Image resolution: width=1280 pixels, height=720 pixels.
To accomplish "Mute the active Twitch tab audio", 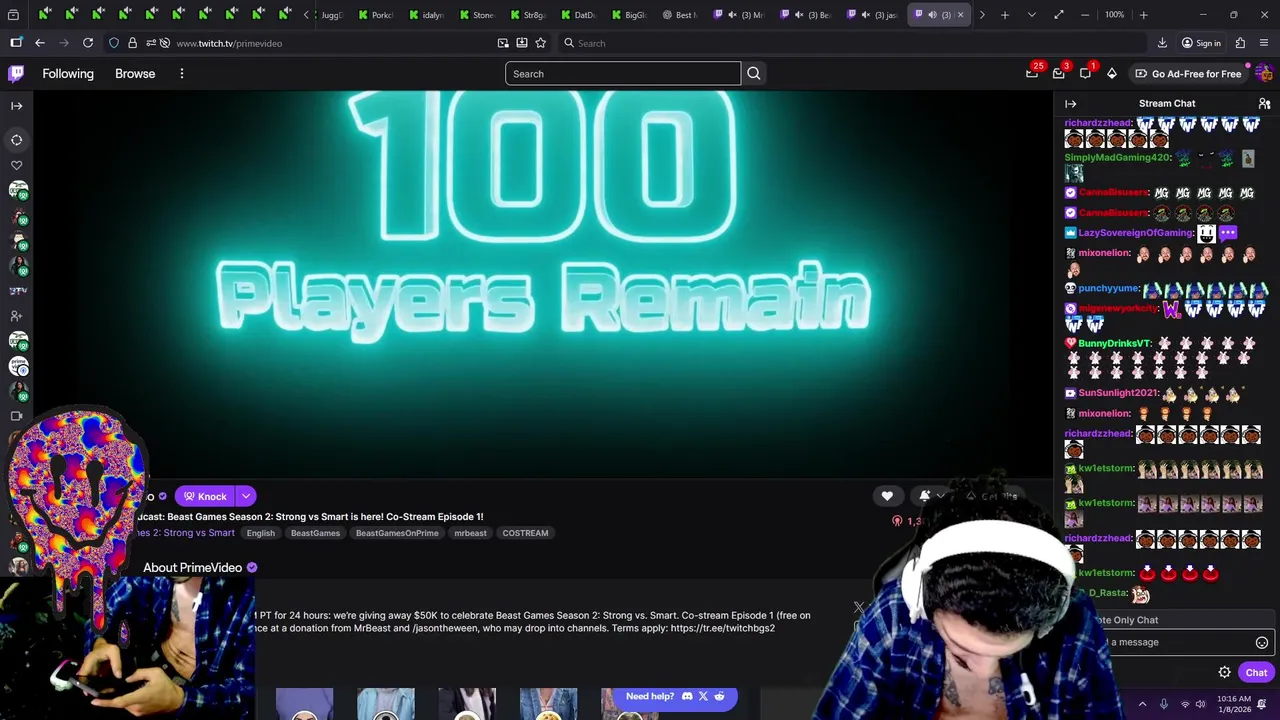I will 932,15.
